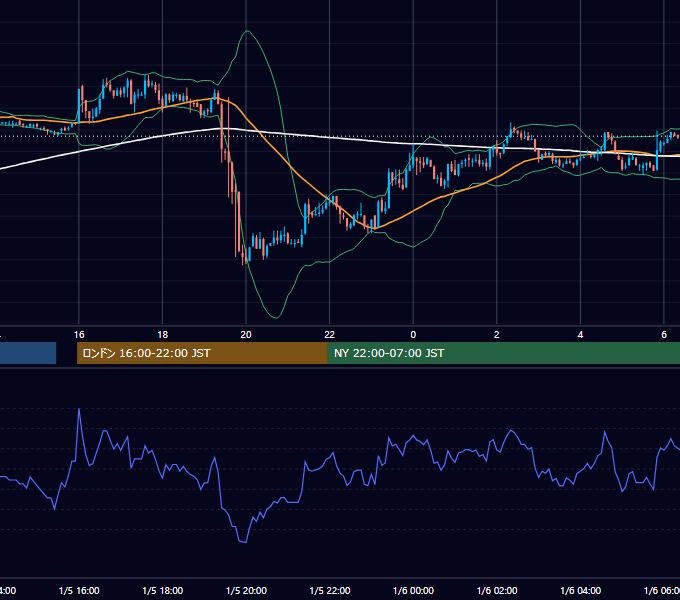Screen dimensions: 680x600
Task: Click the 1/5 18:00 time label
Action: [163, 590]
